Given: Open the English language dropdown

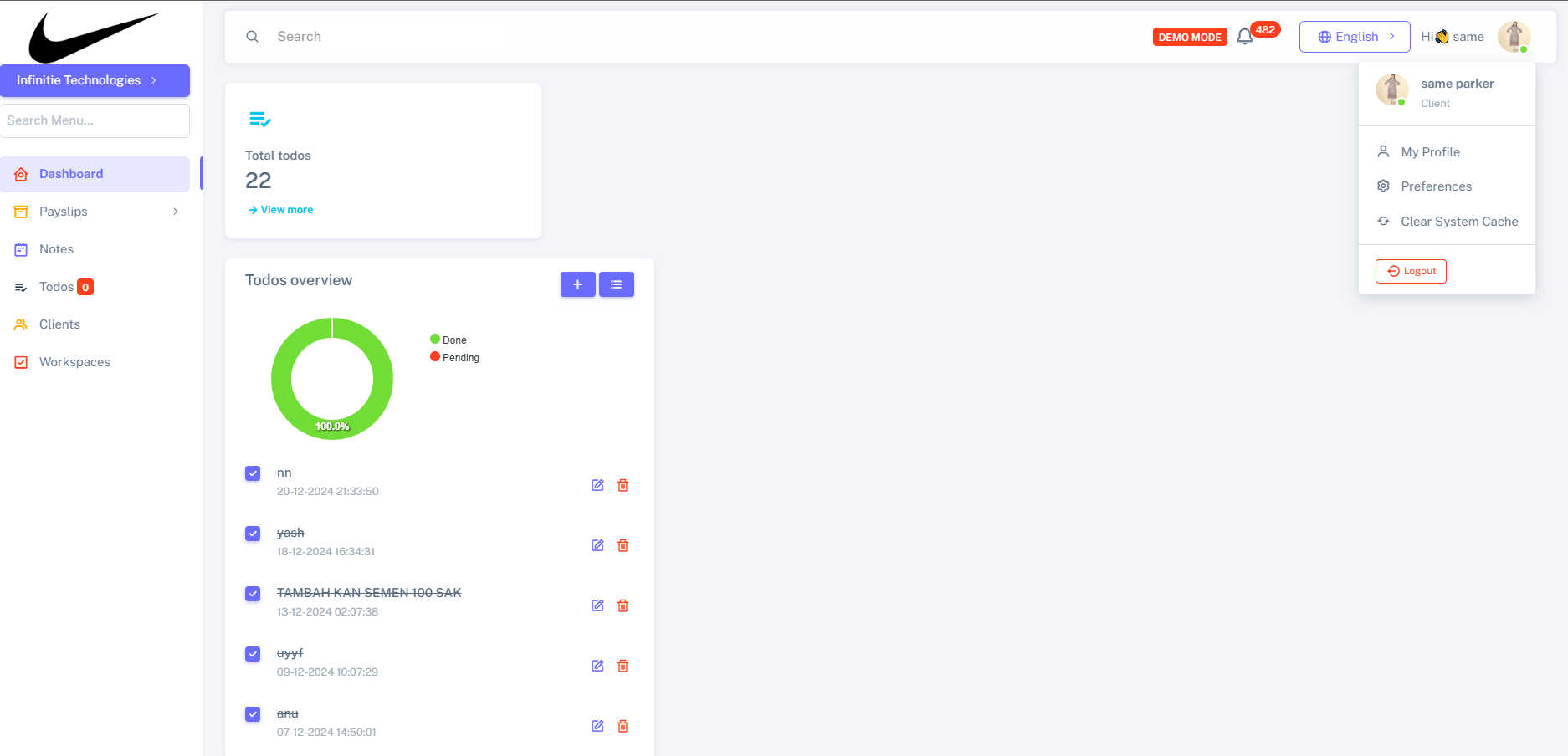Looking at the screenshot, I should point(1354,37).
